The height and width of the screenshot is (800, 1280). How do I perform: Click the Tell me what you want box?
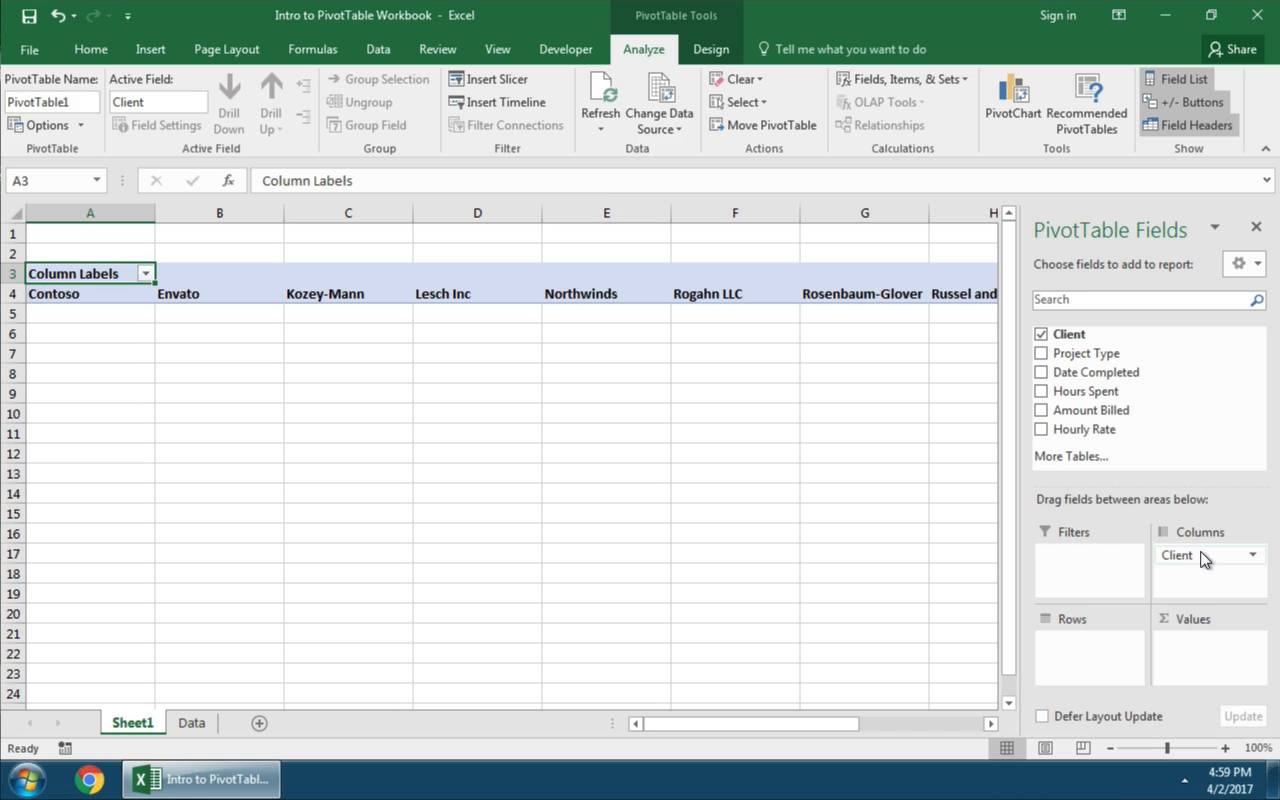[x=841, y=49]
